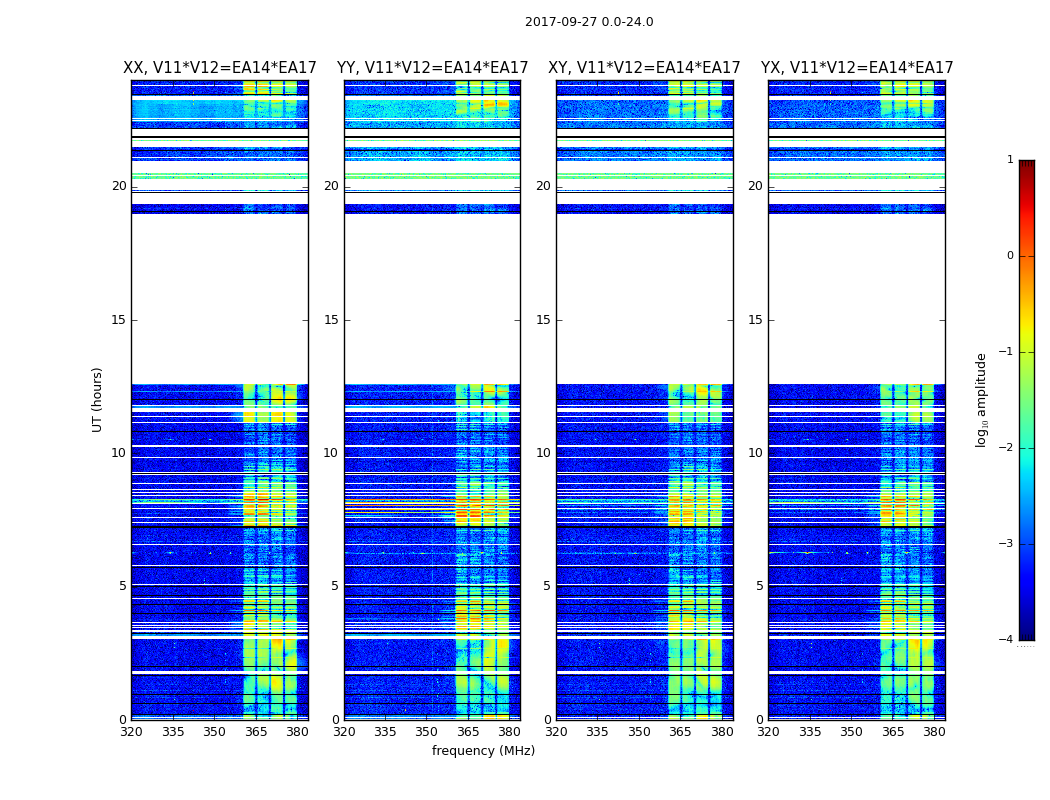Click the YY, V11*V12=EA14*EA17 panel title
The width and height of the screenshot is (1050, 800).
coord(433,68)
